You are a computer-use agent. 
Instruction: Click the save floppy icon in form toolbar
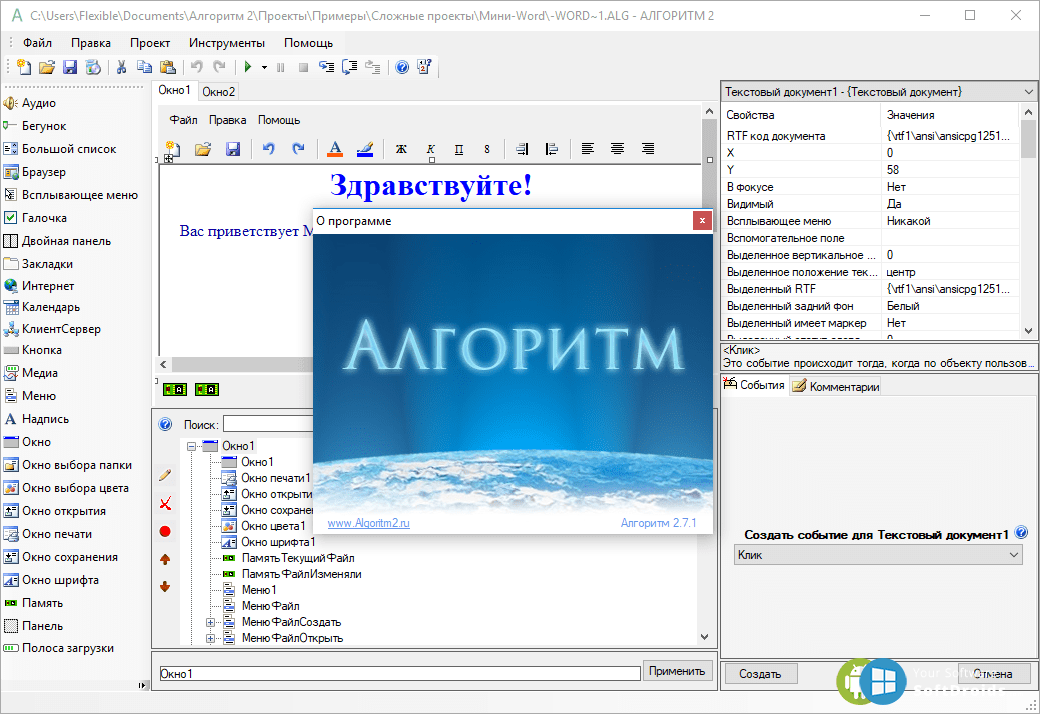233,149
